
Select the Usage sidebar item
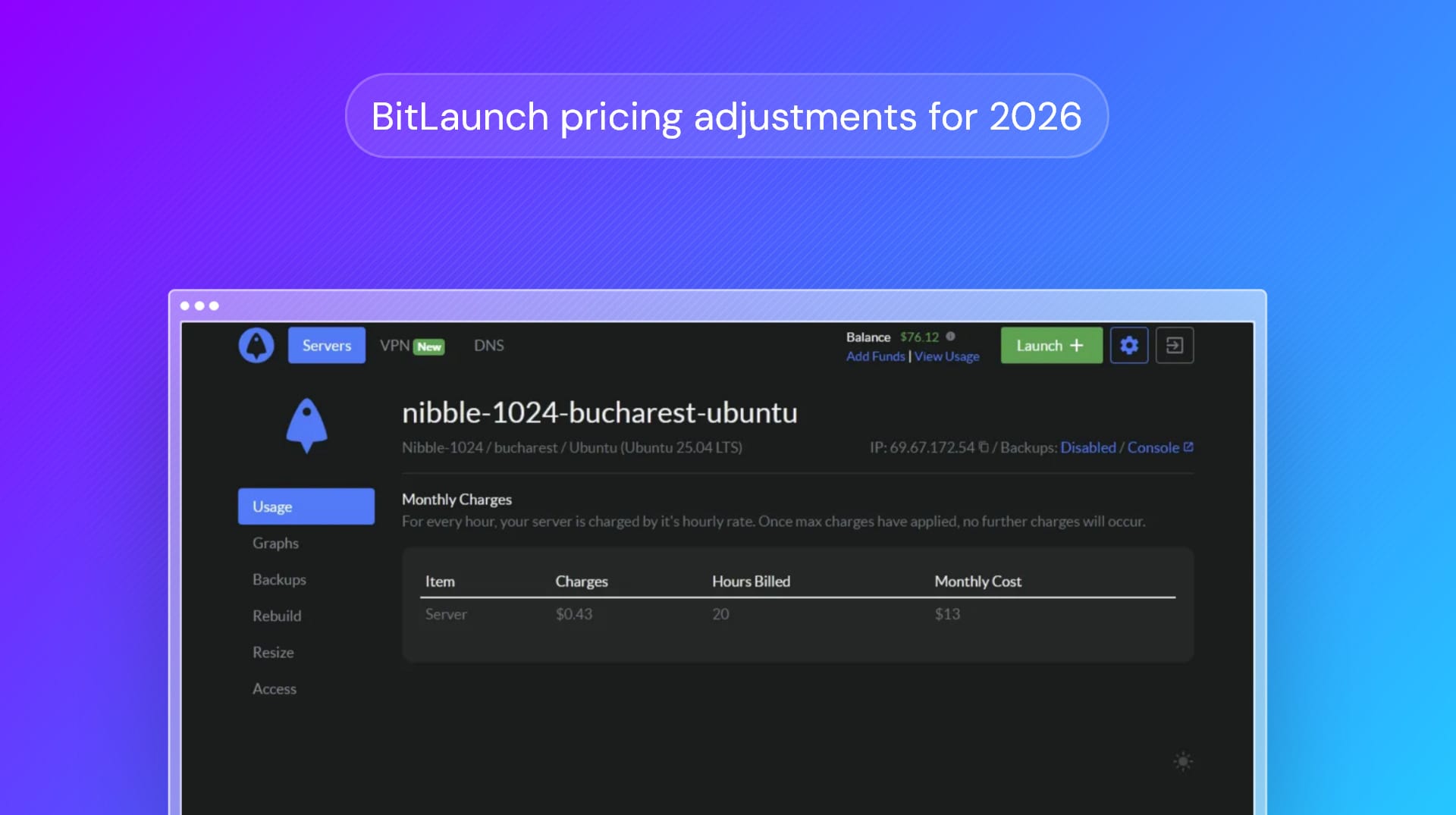[306, 506]
